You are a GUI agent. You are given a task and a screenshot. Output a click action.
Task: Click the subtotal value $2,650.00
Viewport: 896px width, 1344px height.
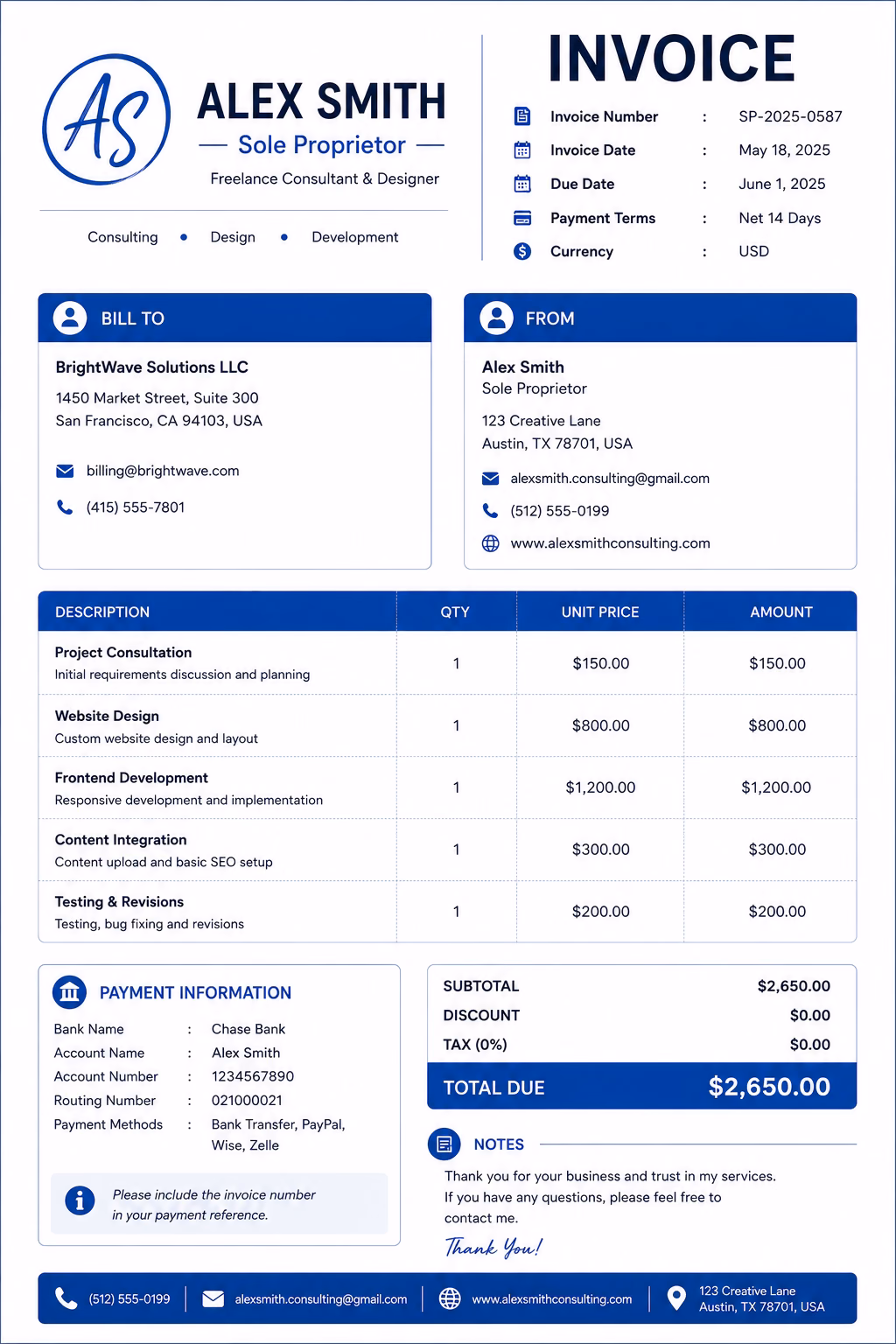pos(794,986)
